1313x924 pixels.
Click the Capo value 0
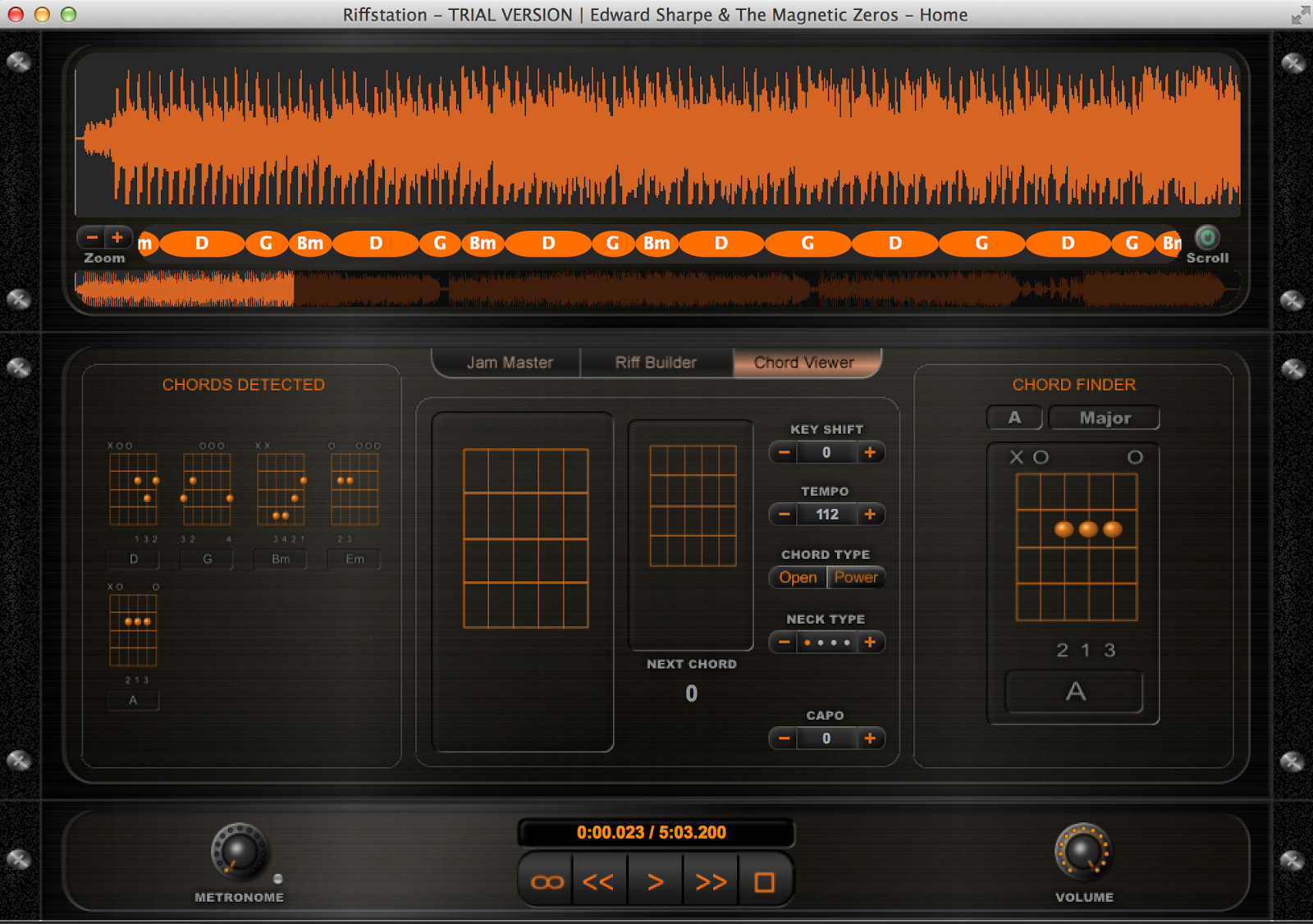click(827, 739)
